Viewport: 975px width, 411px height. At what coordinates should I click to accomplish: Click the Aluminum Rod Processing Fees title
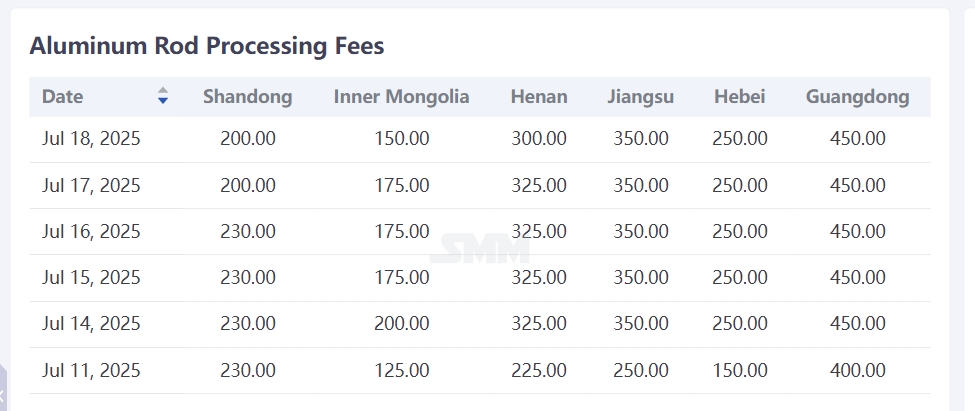pos(206,46)
